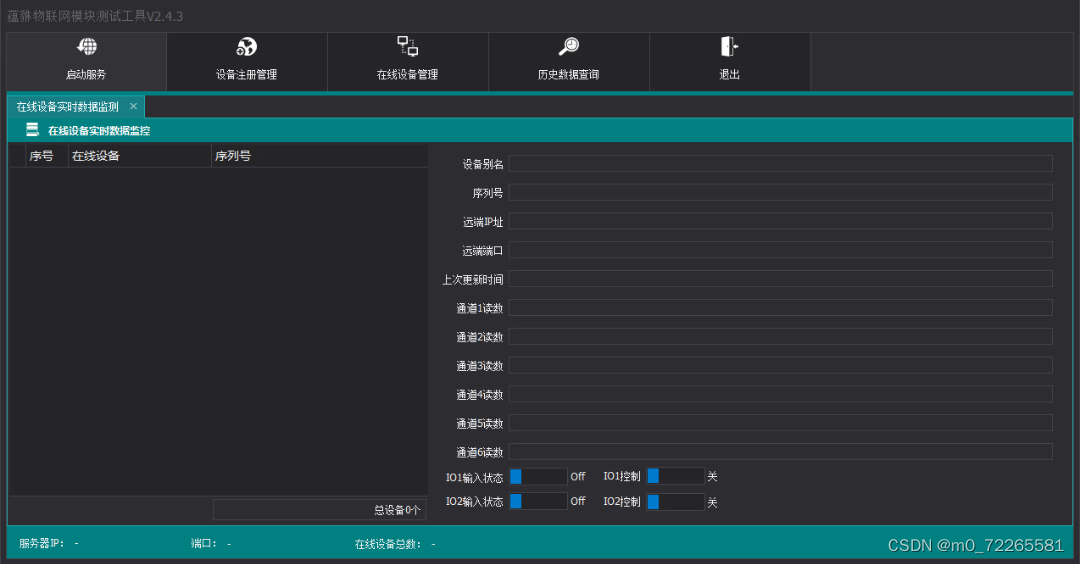1080x564 pixels.
Task: Toggle the IO2输入状态 switch
Action: pyautogui.click(x=538, y=501)
